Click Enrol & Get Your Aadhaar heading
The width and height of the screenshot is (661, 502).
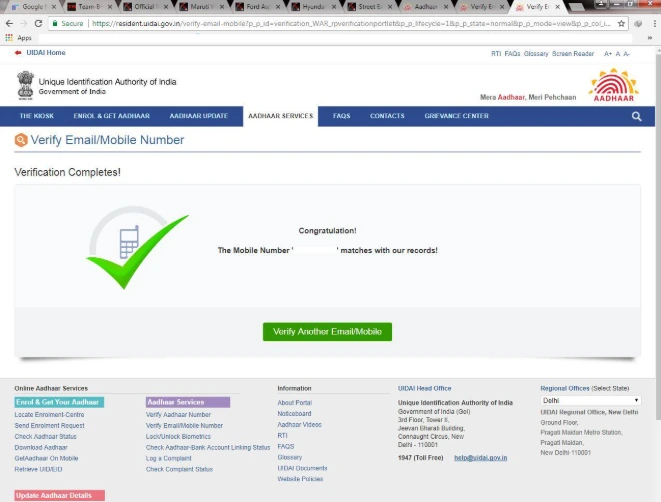(59, 402)
